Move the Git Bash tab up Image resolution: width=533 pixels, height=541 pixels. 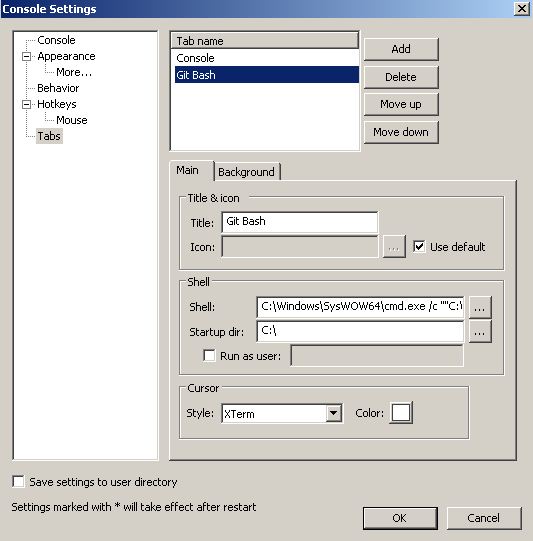(x=401, y=104)
